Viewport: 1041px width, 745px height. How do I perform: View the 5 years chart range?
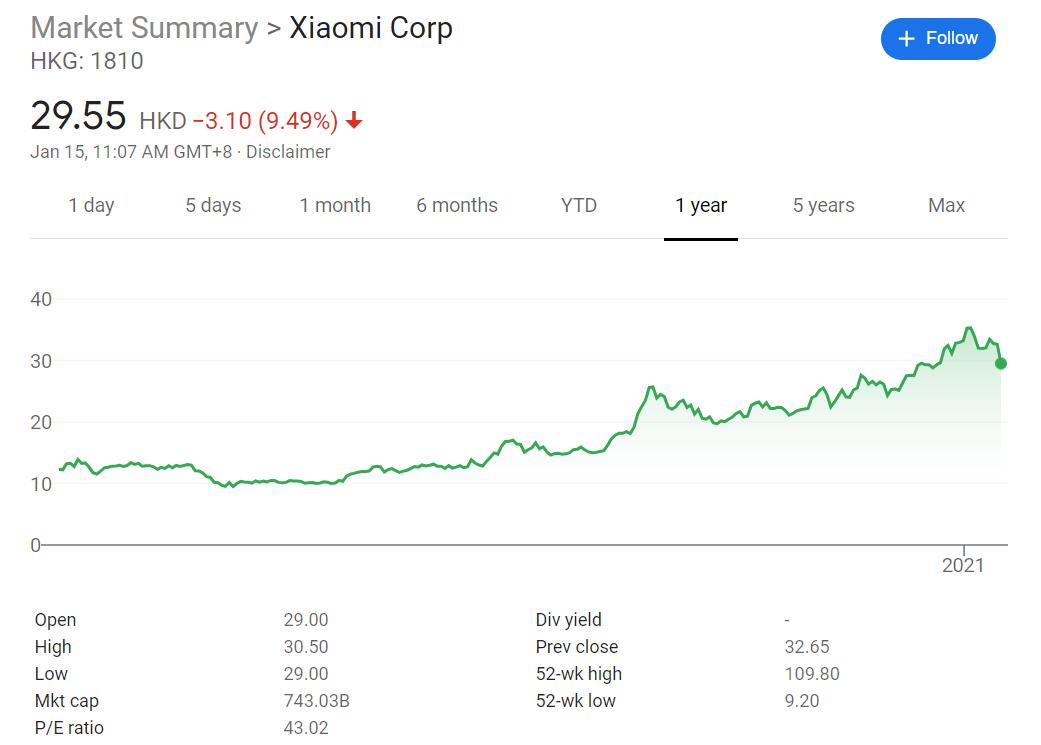(824, 205)
